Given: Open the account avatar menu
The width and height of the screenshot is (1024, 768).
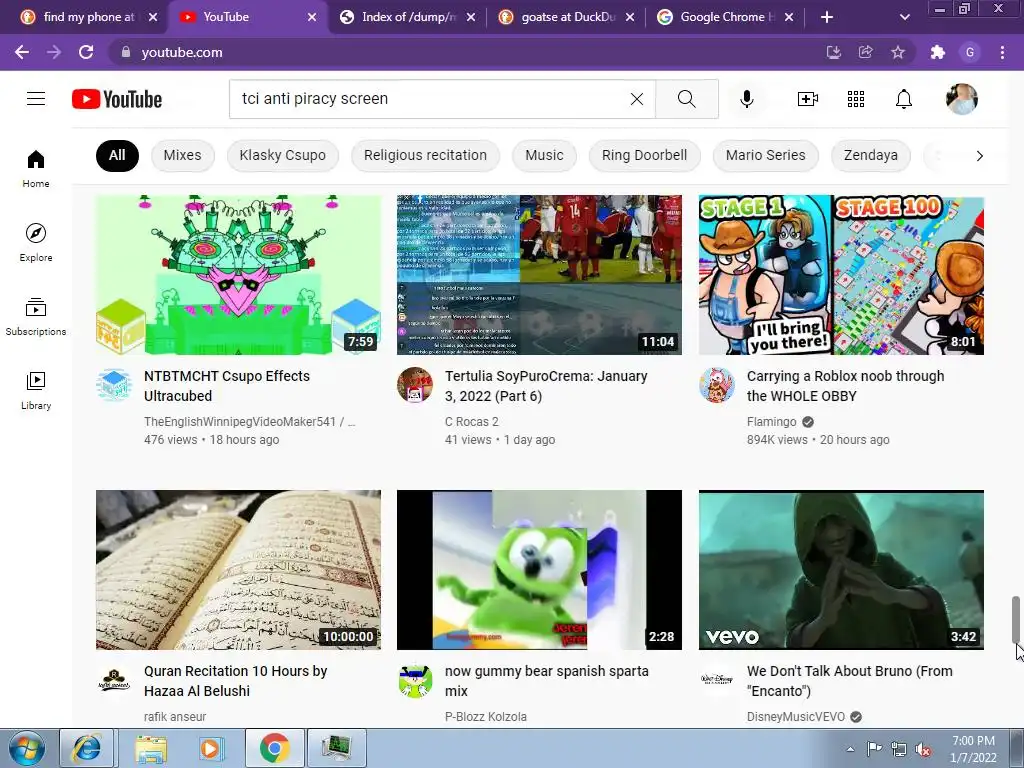Looking at the screenshot, I should click(961, 99).
